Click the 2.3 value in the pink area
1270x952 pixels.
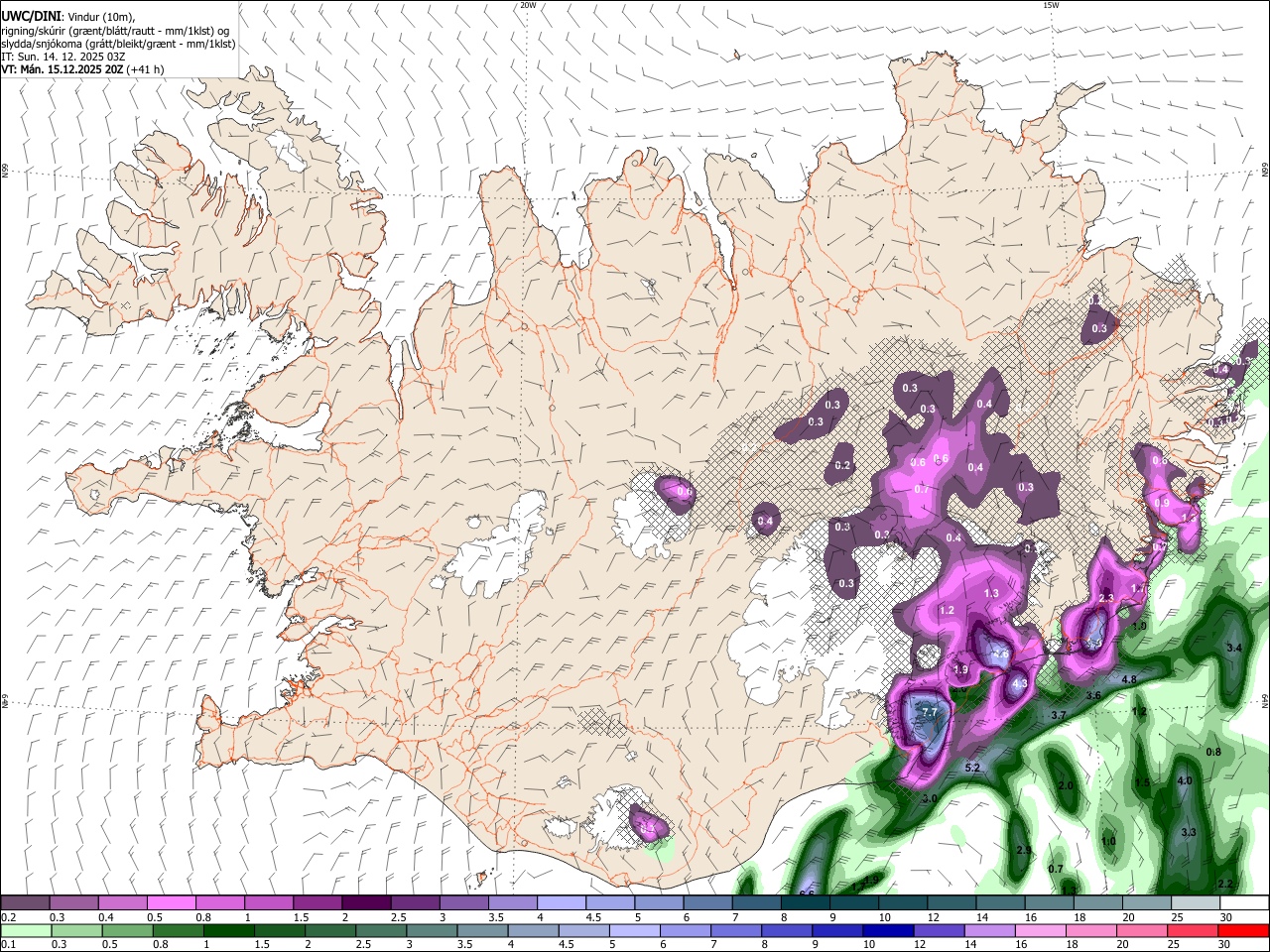point(1107,597)
